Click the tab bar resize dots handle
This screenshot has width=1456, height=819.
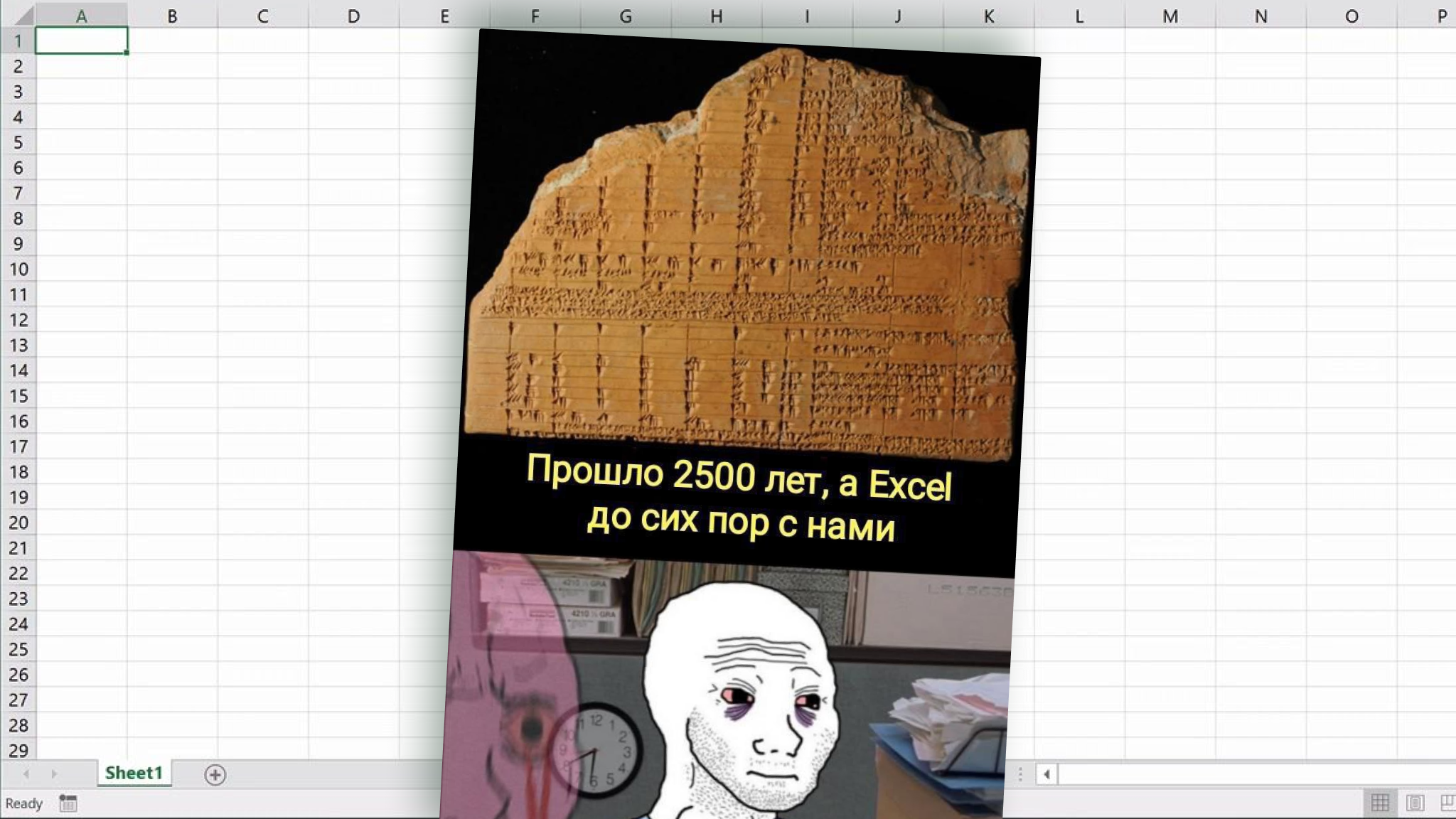point(1020,774)
